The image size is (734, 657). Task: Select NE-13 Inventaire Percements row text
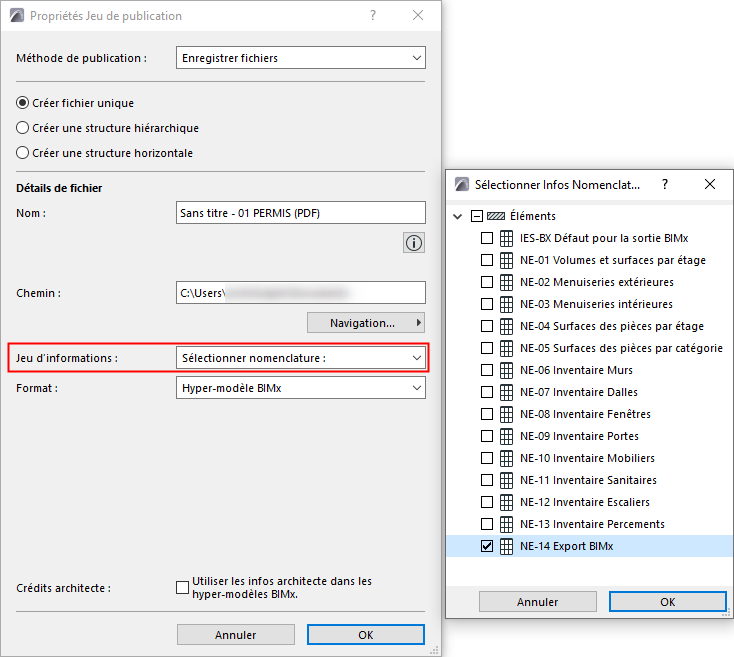[x=592, y=524]
